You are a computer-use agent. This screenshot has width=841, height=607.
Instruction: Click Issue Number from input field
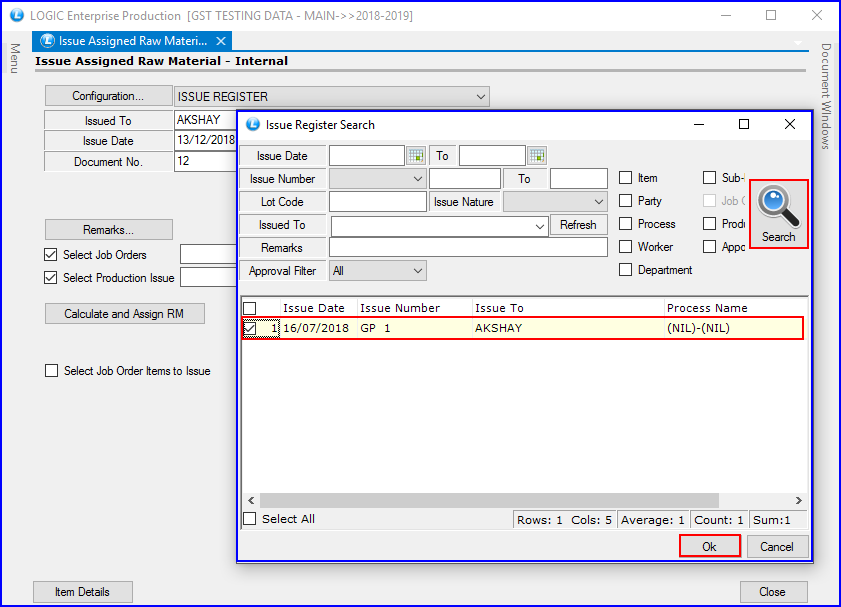(464, 179)
